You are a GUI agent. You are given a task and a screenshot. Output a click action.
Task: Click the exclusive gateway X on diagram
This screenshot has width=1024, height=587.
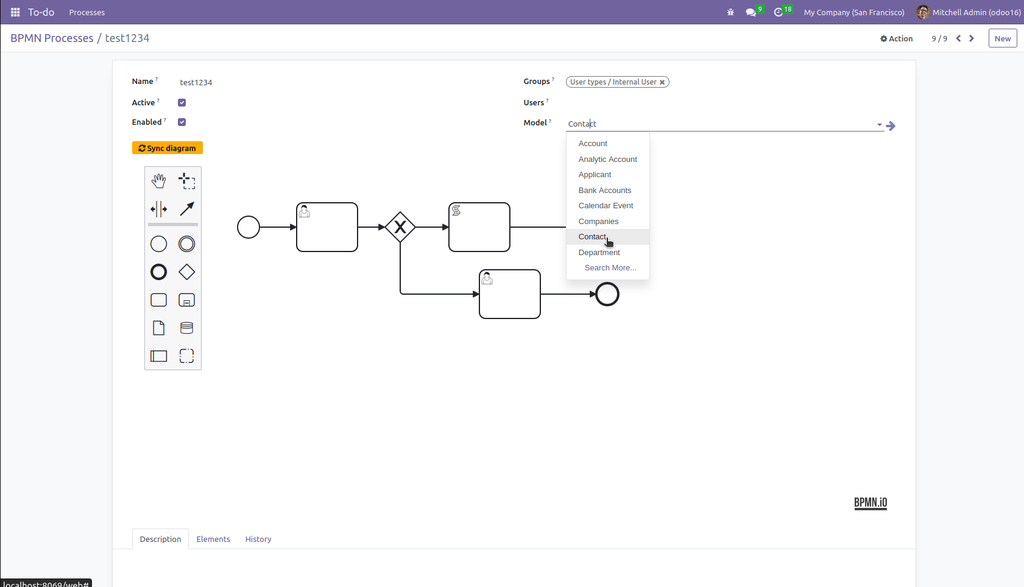tap(400, 227)
